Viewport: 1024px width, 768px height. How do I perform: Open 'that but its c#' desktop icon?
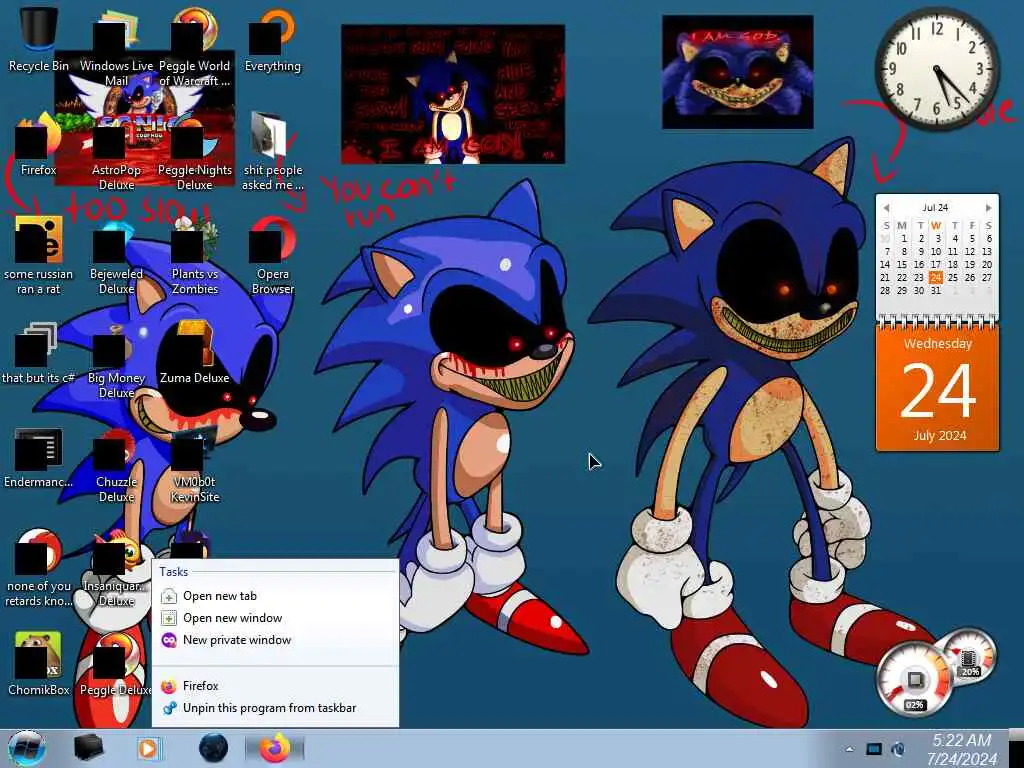point(38,353)
